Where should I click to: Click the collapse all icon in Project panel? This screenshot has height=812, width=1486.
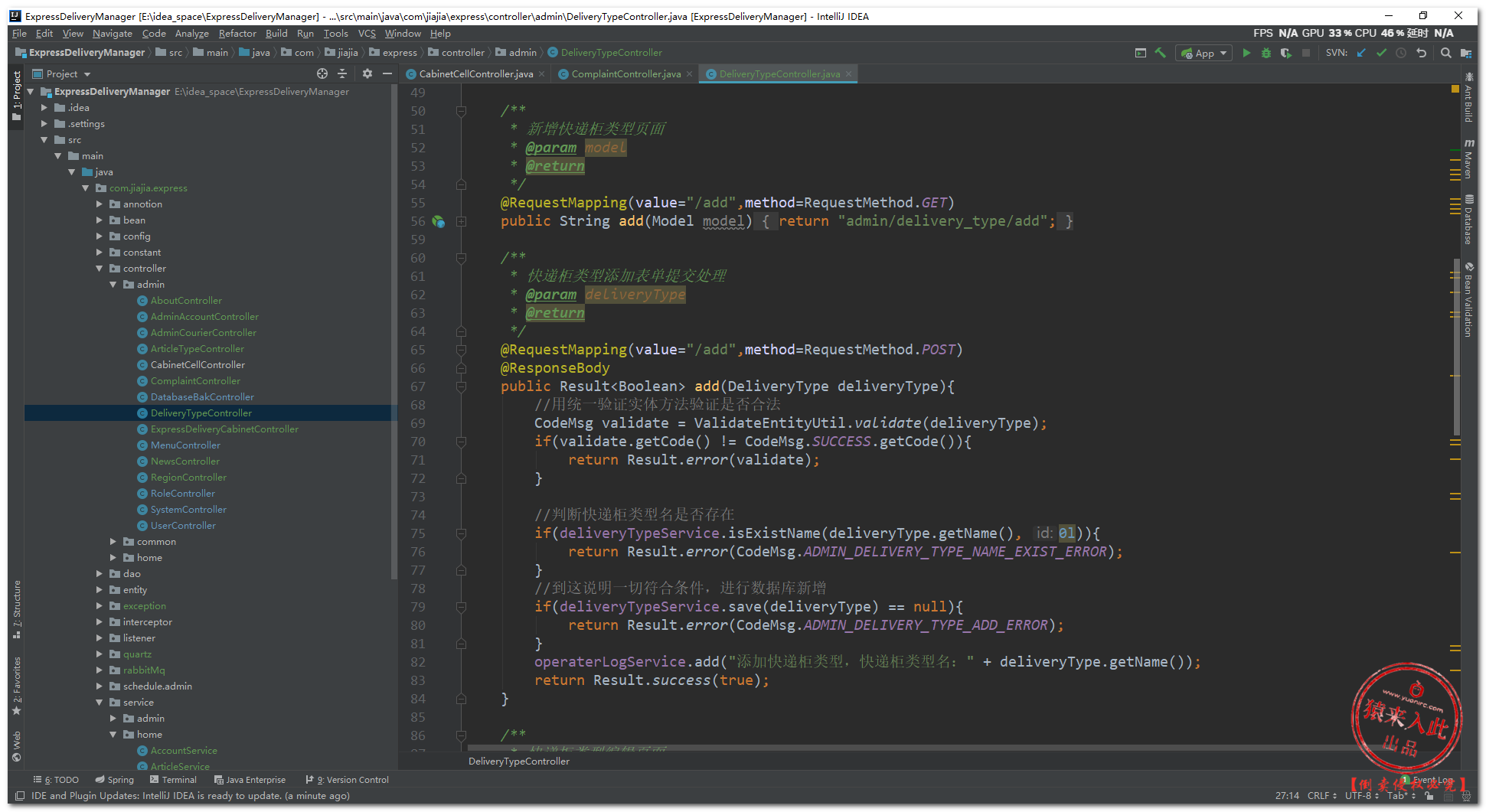(x=342, y=73)
